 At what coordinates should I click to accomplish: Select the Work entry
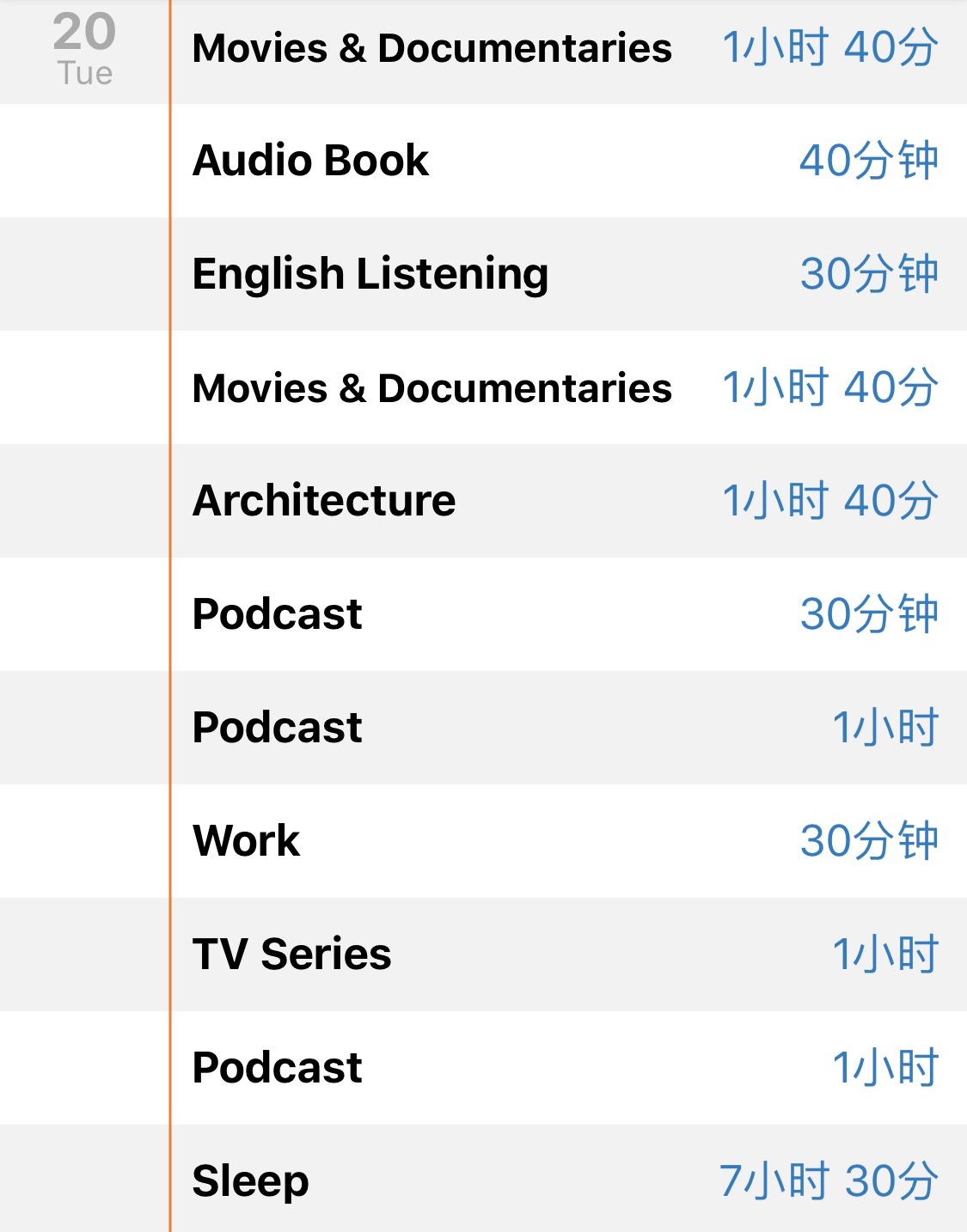click(568, 841)
